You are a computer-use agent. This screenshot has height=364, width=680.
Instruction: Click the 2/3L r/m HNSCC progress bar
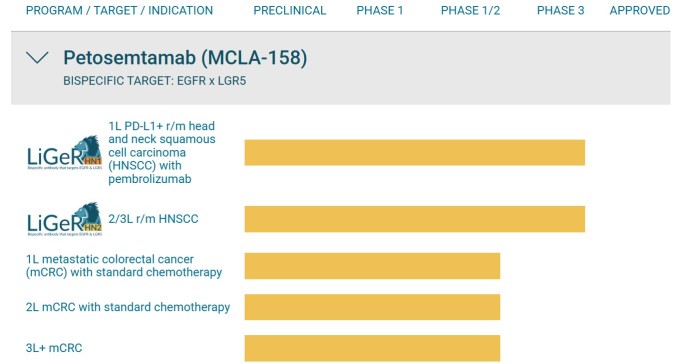click(415, 219)
